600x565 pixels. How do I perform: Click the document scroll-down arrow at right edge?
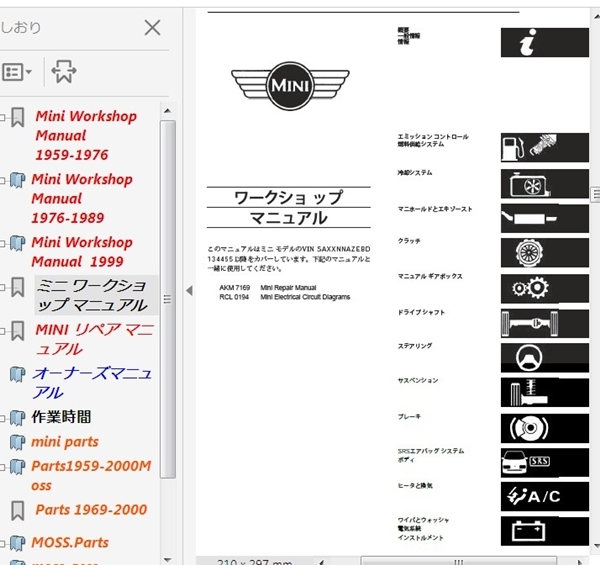point(596,546)
